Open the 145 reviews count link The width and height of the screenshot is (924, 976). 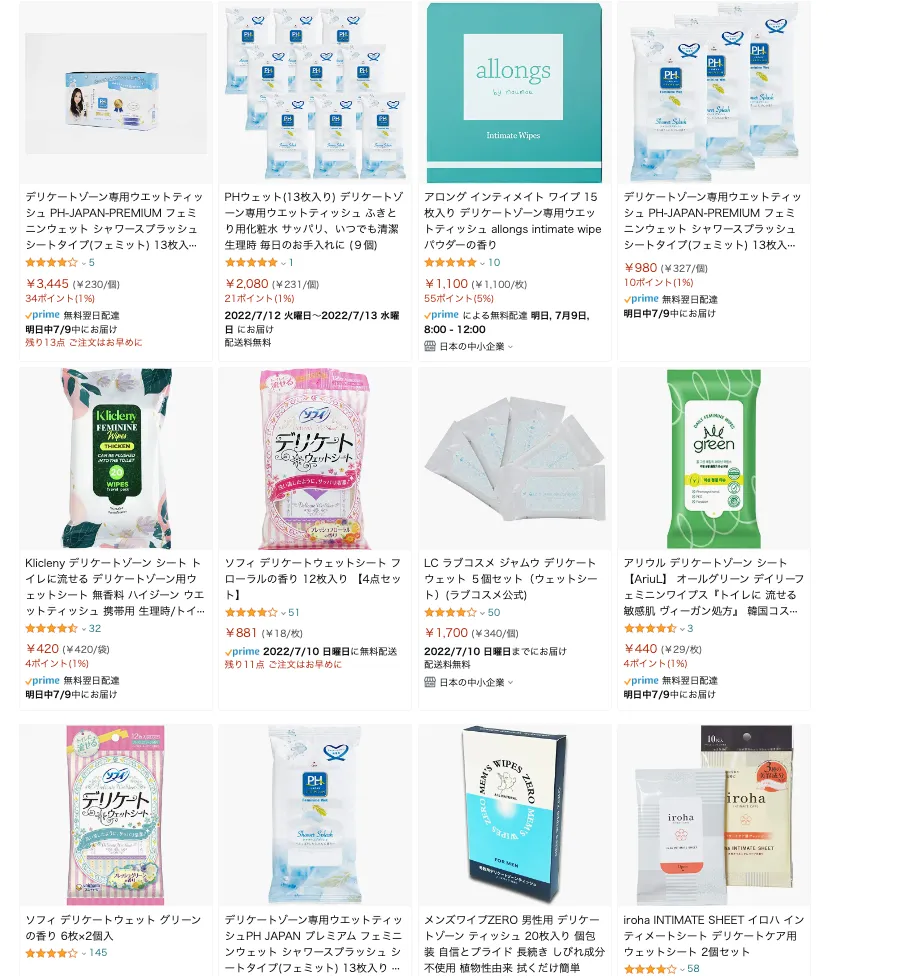pos(98,953)
